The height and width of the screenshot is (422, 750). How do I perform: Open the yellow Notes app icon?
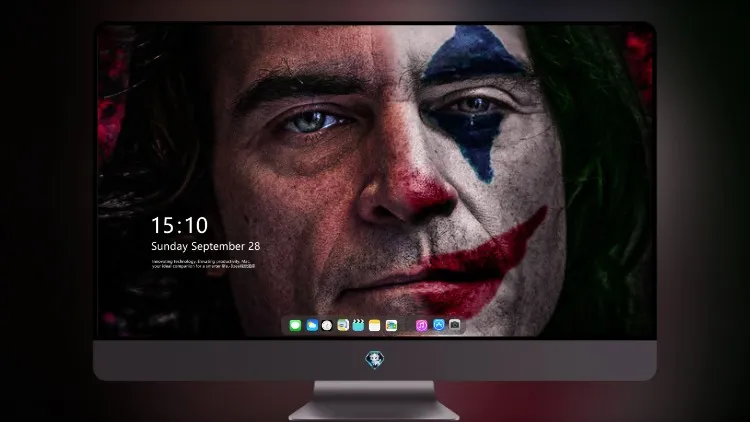(375, 325)
